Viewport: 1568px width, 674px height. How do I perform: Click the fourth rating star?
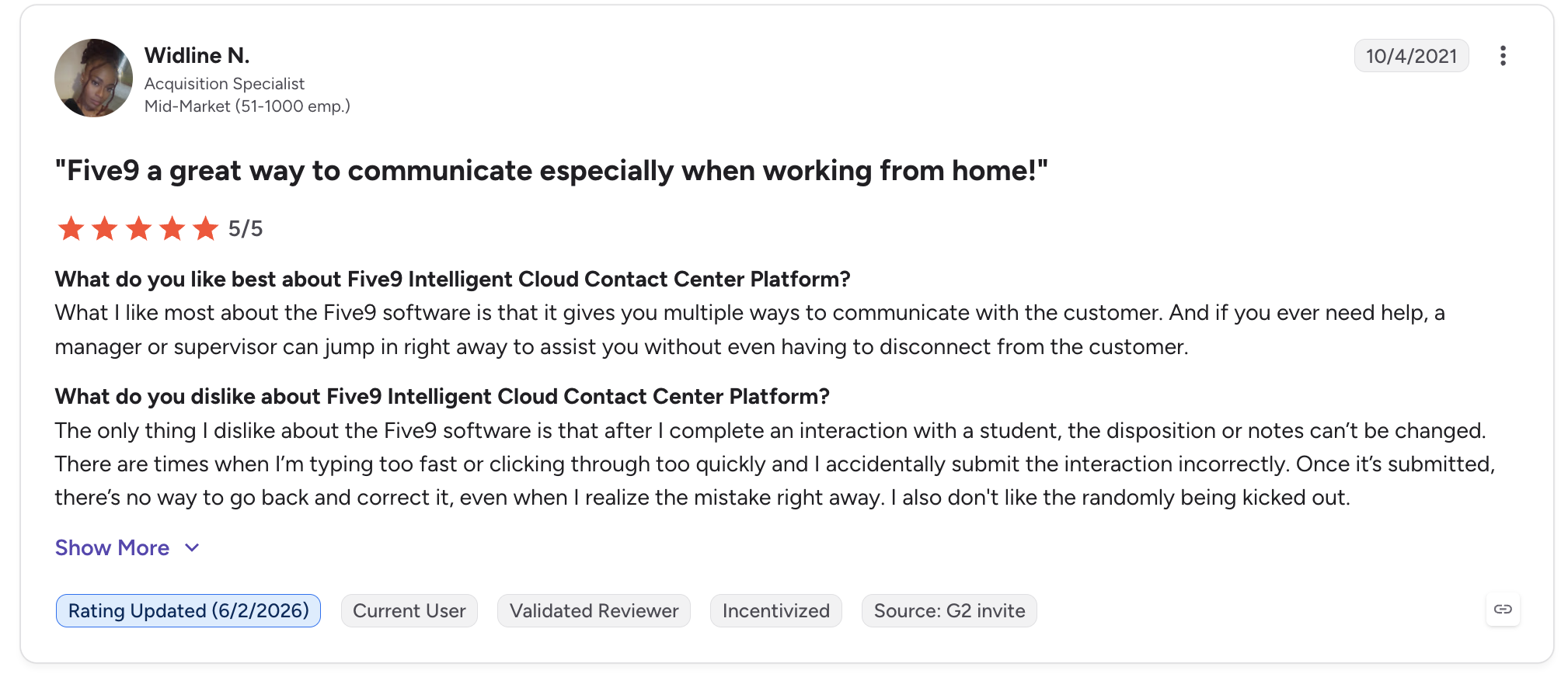172,229
